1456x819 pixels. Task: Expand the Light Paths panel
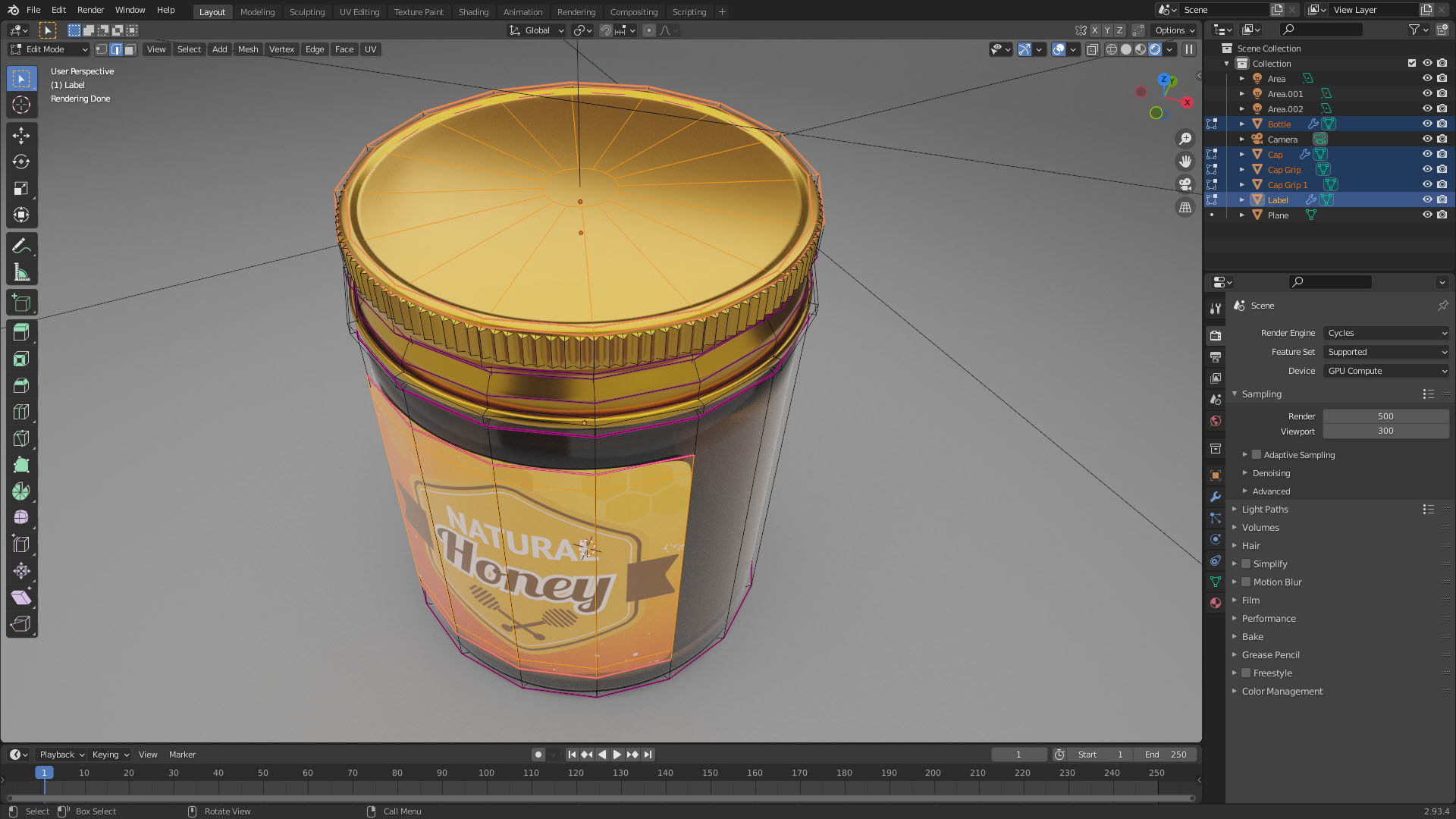tap(1264, 510)
